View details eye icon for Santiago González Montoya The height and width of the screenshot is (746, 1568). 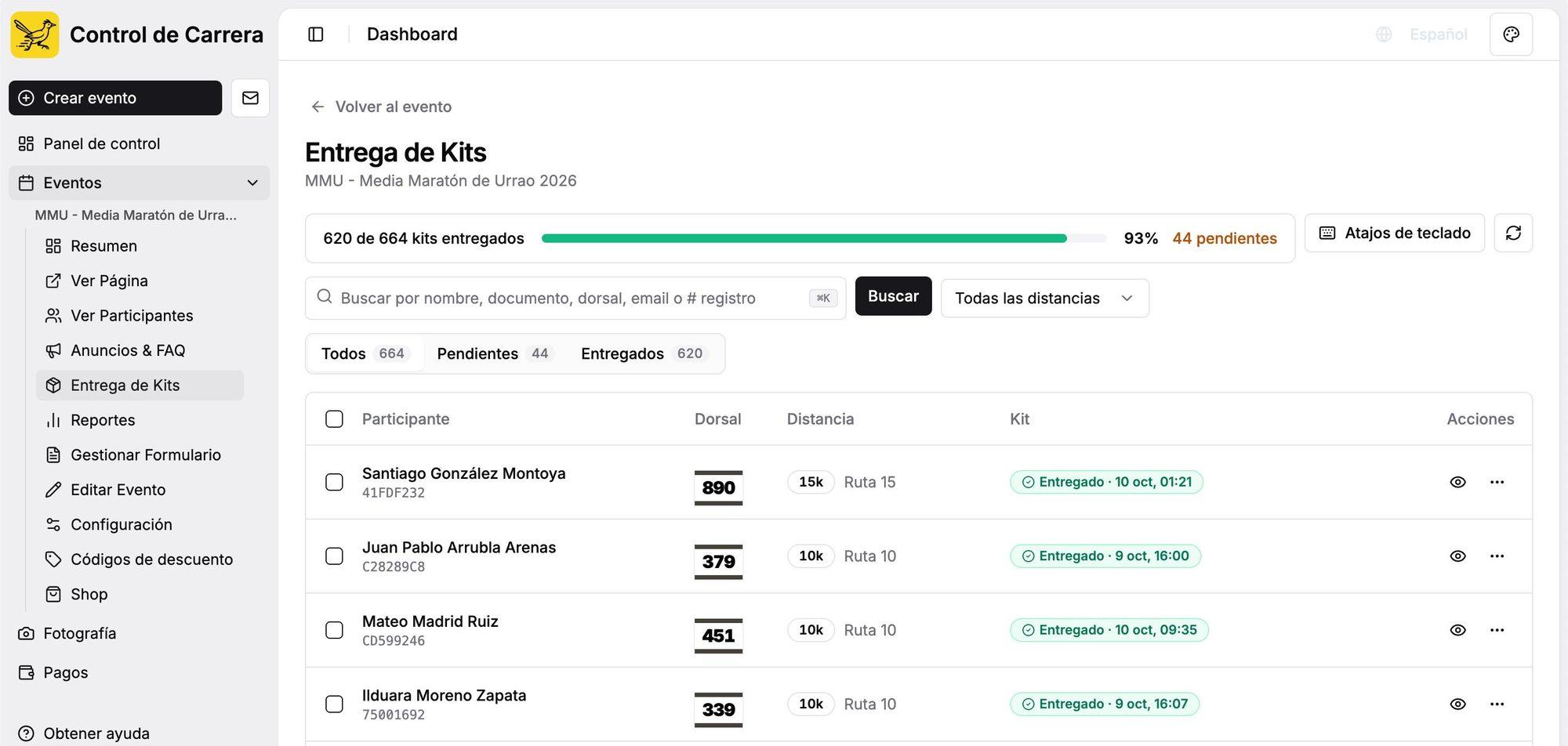pos(1457,482)
